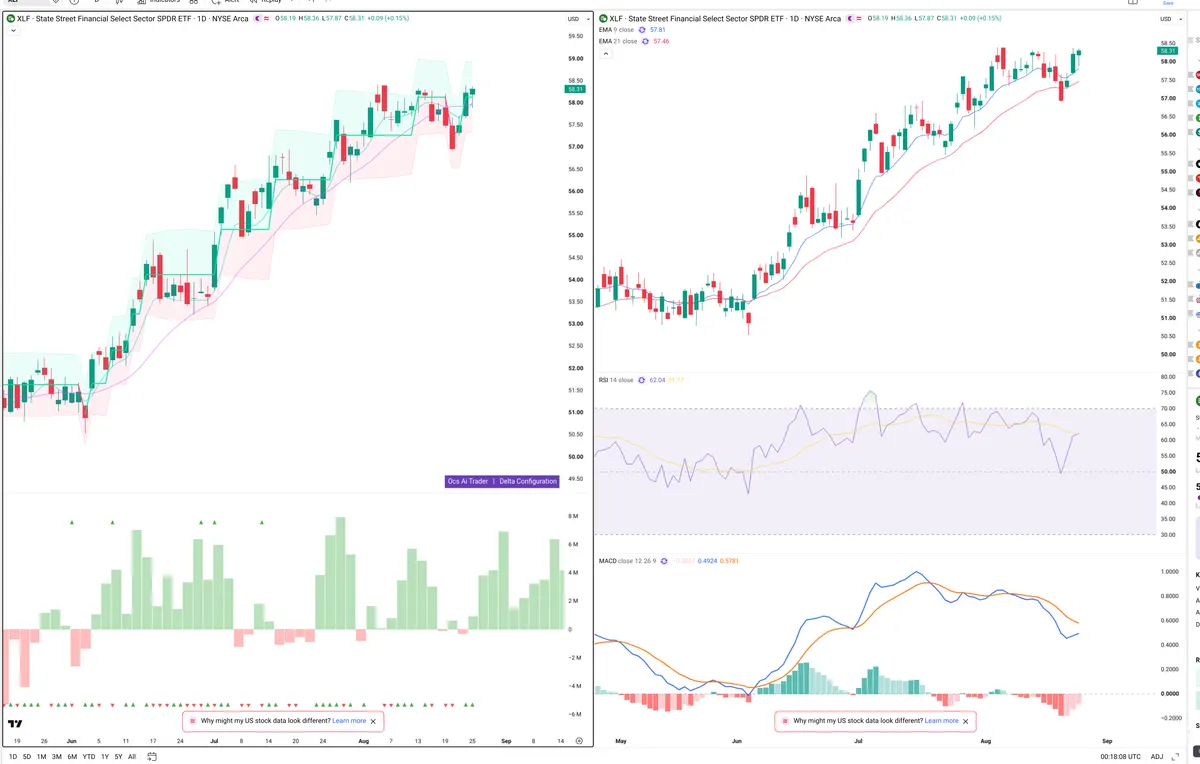Viewport: 1200px width, 764px height.
Task: Open the go-to-date calendar icon
Action: (x=151, y=757)
